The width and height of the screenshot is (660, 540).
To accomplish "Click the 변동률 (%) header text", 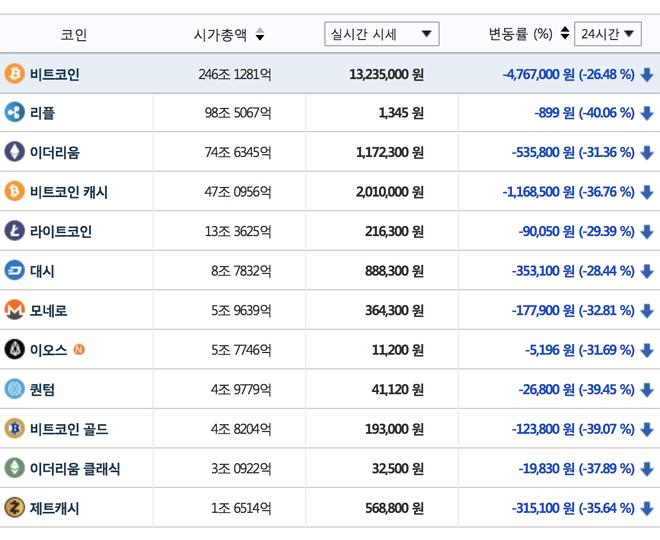I will pos(521,34).
